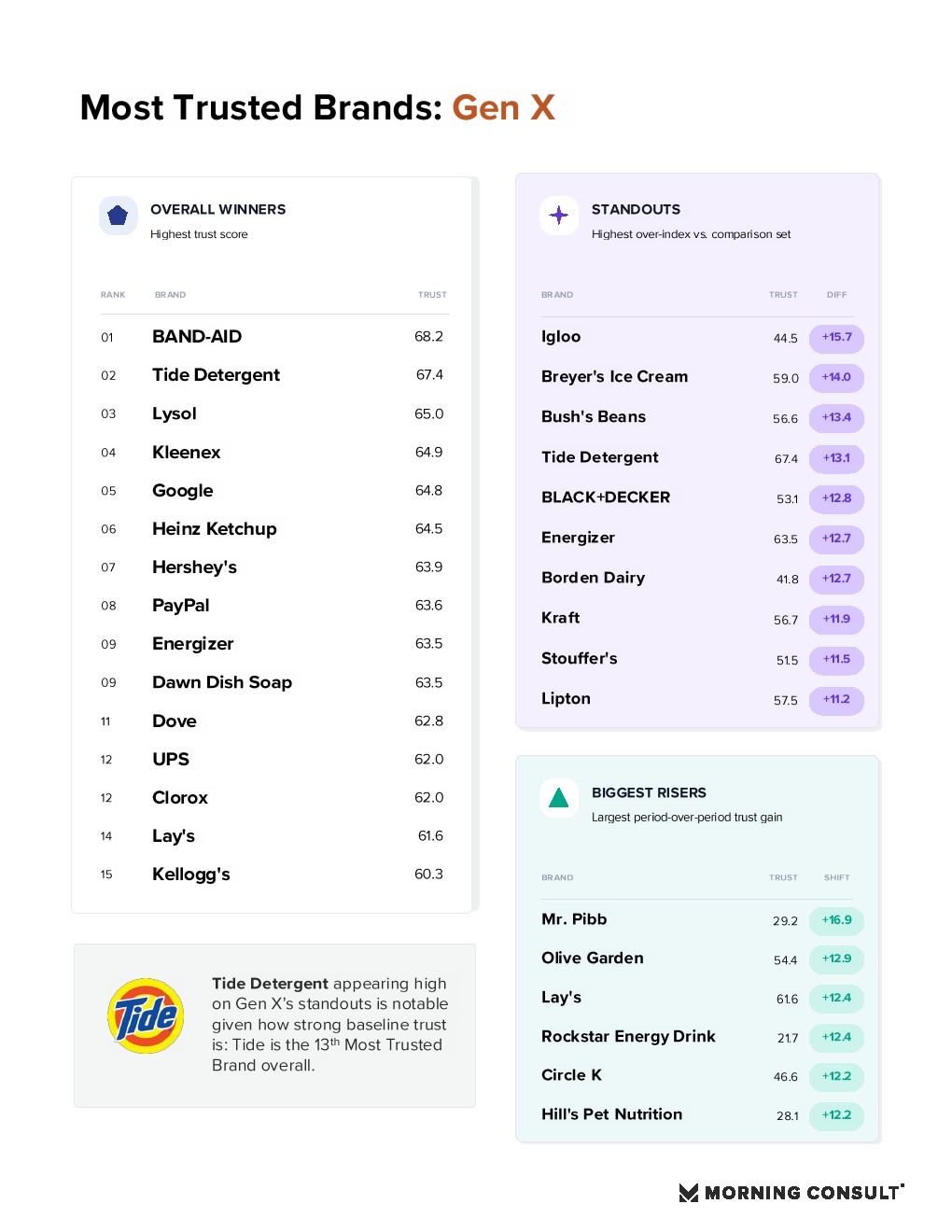Click the DIFF column header in Standouts
The width and height of the screenshot is (952, 1232).
(x=836, y=295)
